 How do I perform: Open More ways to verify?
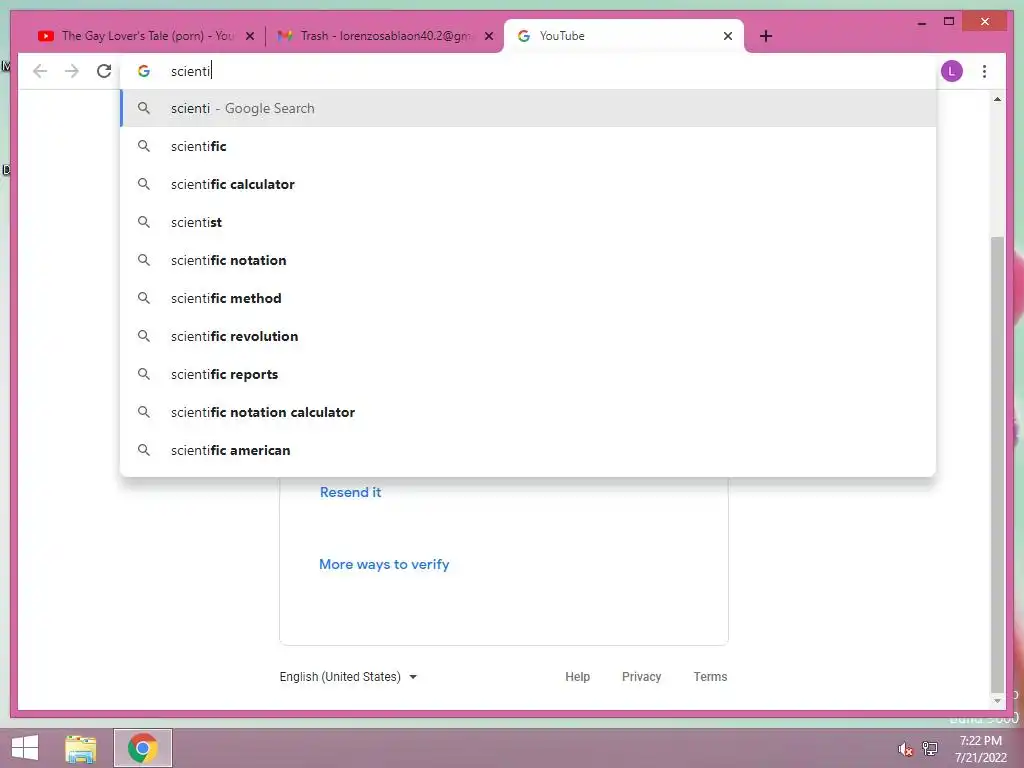(x=384, y=564)
